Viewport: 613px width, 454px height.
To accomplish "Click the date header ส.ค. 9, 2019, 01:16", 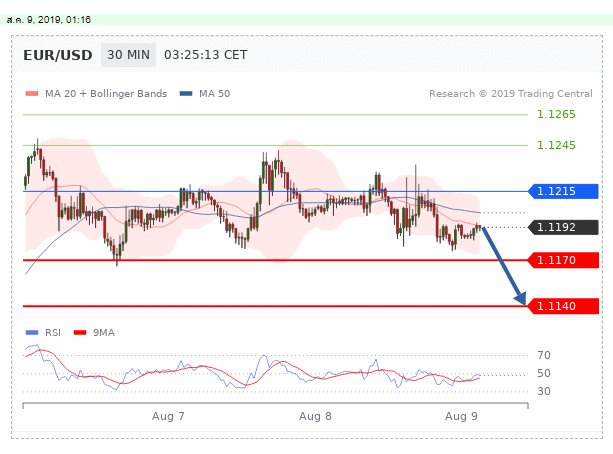I will pos(49,20).
